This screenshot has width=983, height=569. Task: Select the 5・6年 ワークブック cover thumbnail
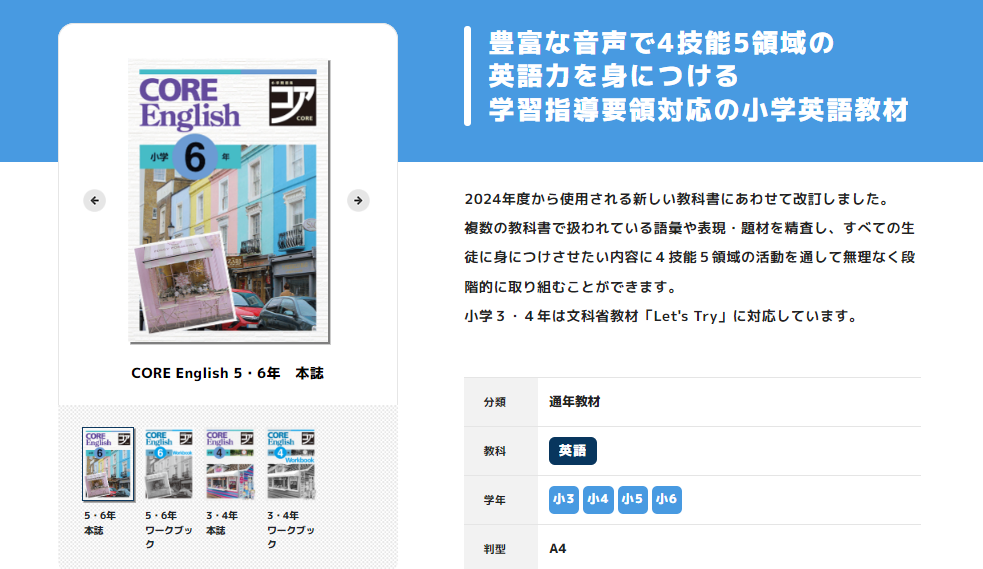(169, 464)
